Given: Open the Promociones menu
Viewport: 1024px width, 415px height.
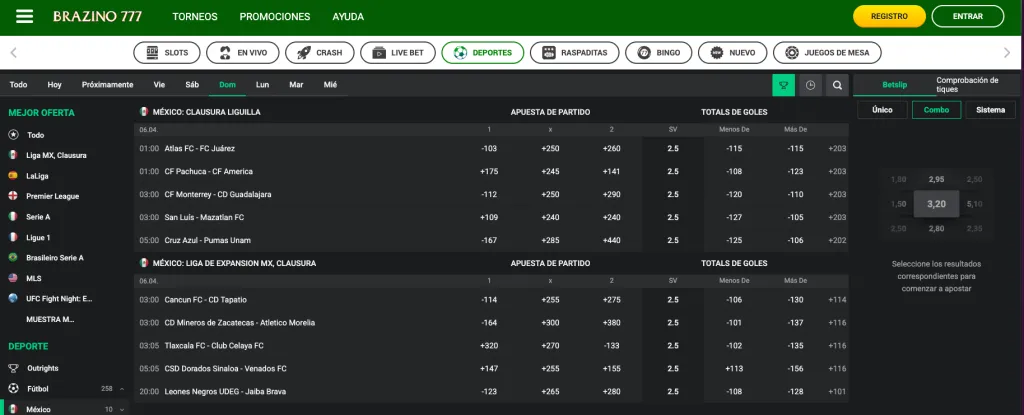Looking at the screenshot, I should click(x=275, y=17).
